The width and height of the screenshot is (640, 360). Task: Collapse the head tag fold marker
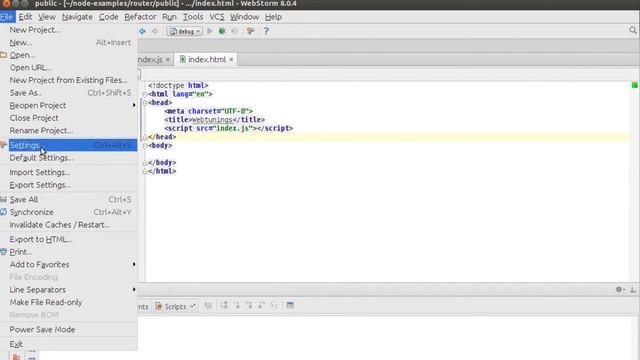tap(145, 103)
